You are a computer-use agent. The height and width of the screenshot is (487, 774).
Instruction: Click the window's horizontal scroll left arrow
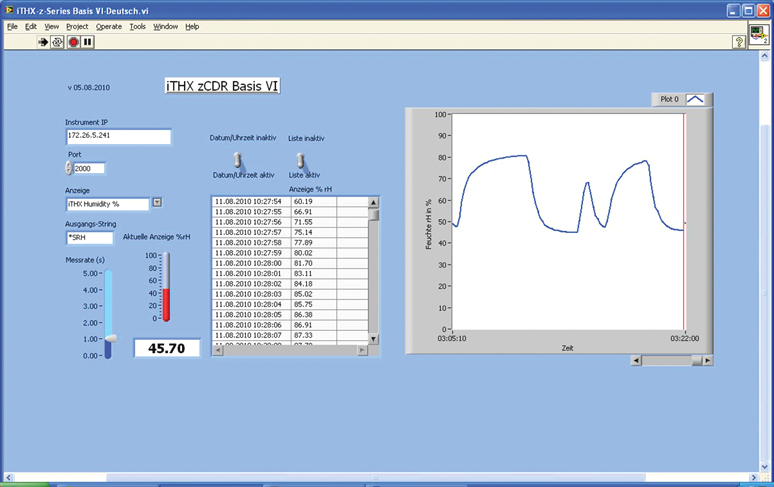[8, 478]
